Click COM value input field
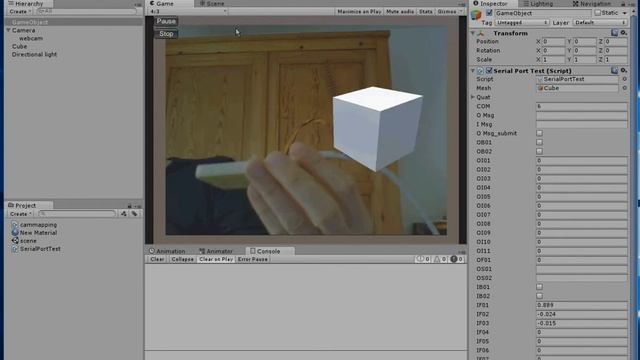Viewport: 640px width, 360px height. tap(582, 106)
